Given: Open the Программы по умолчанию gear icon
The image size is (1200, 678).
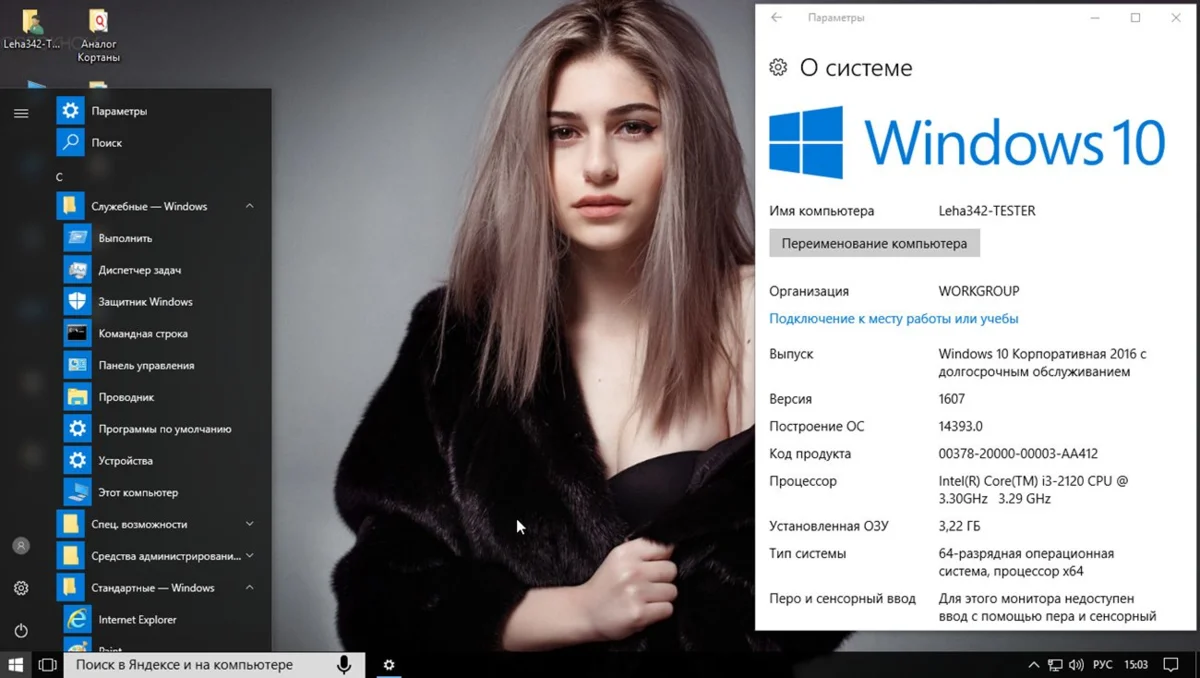Looking at the screenshot, I should pyautogui.click(x=78, y=429).
